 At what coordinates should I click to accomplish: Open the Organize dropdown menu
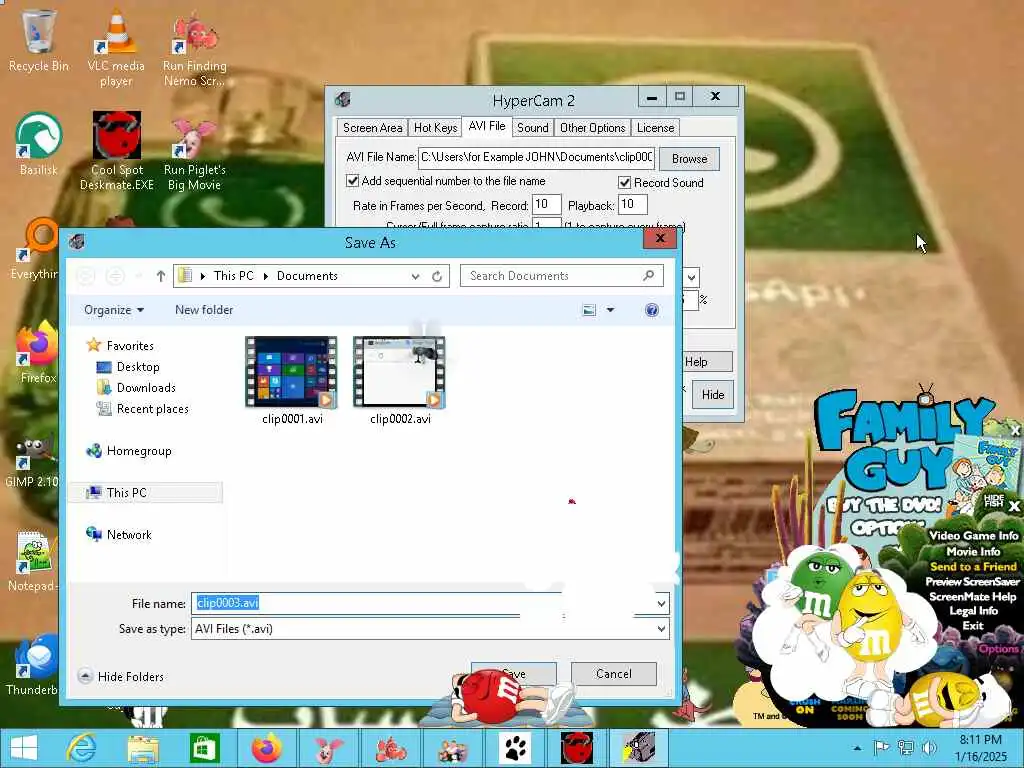pyautogui.click(x=114, y=310)
